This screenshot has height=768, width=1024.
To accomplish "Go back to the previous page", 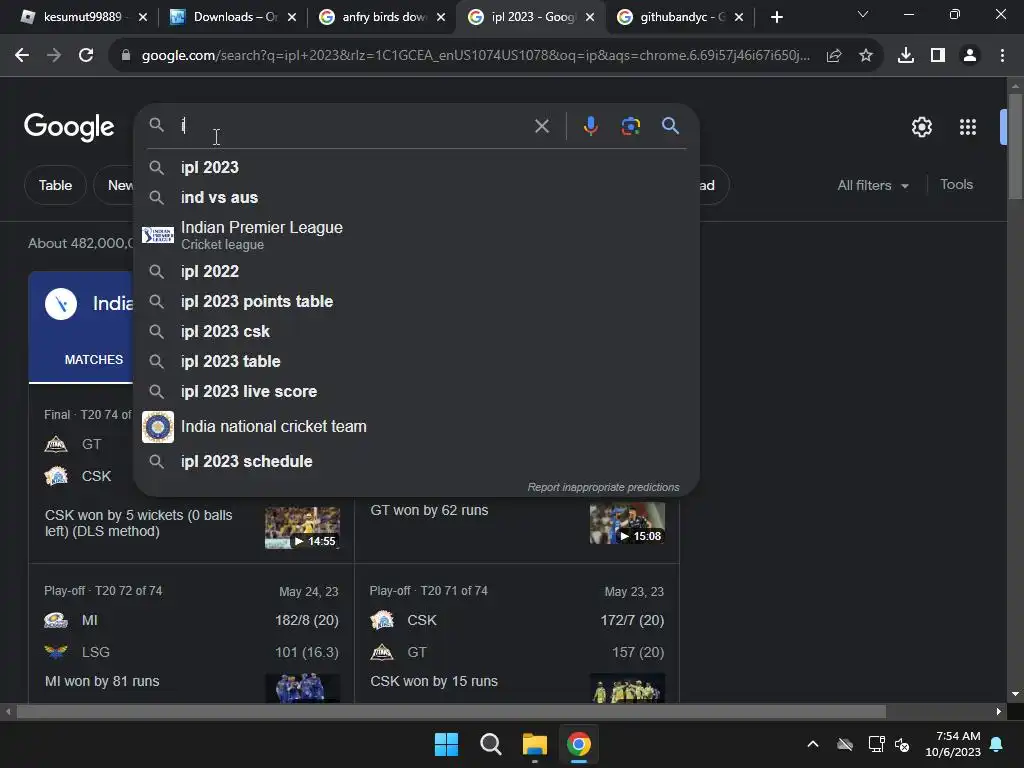I will [22, 56].
